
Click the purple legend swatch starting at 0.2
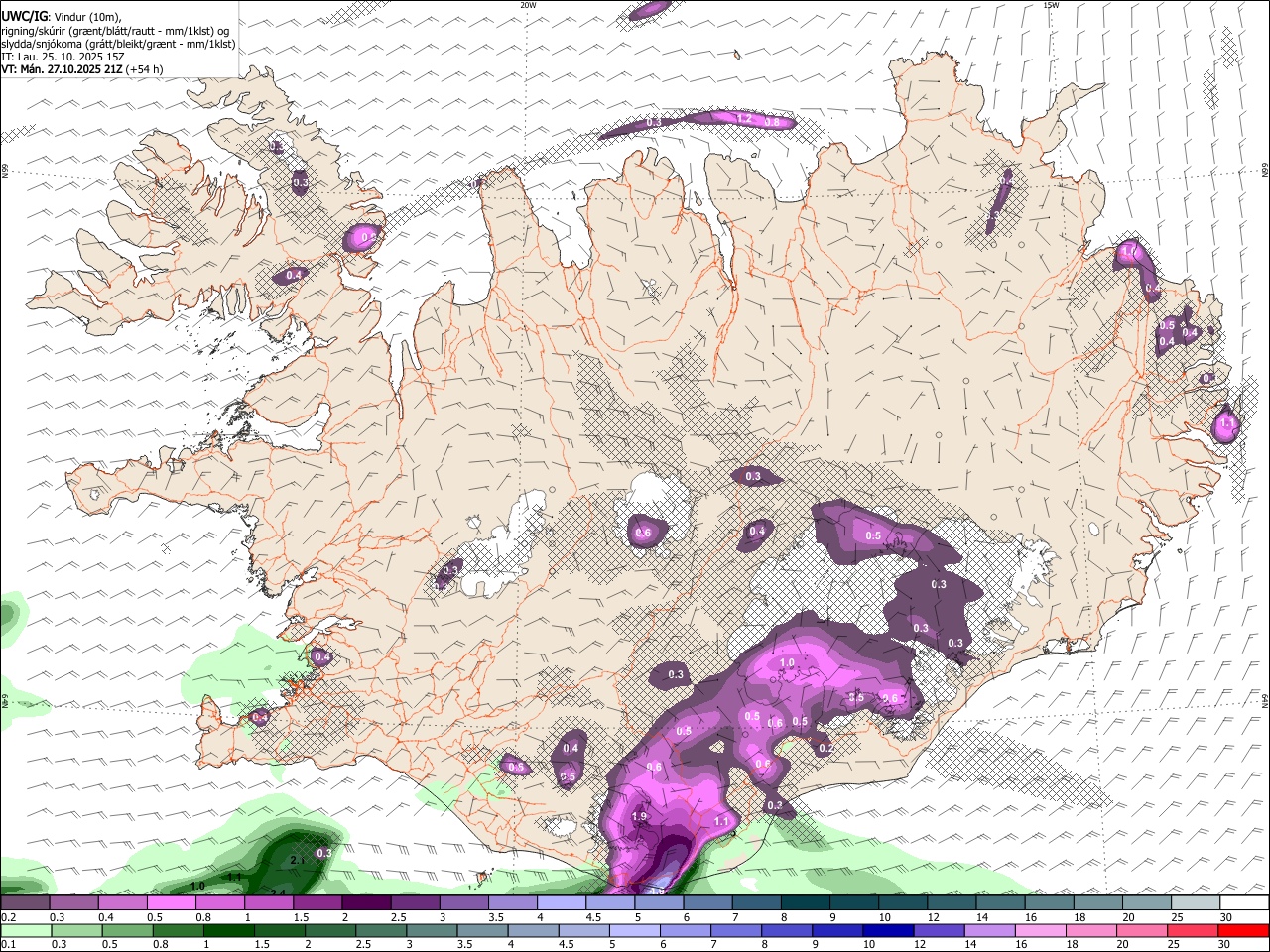click(25, 903)
